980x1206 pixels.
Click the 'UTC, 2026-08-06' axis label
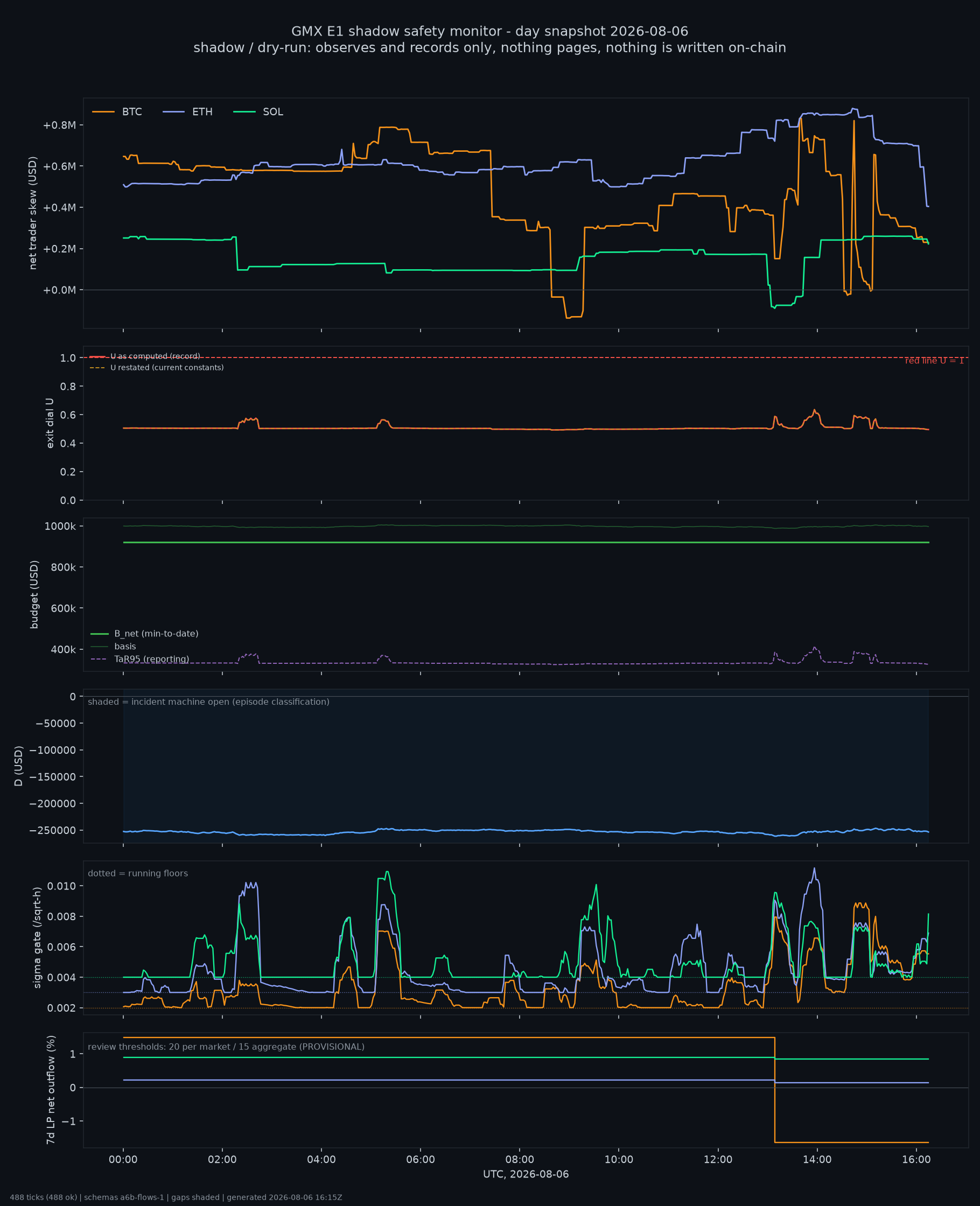point(526,1174)
